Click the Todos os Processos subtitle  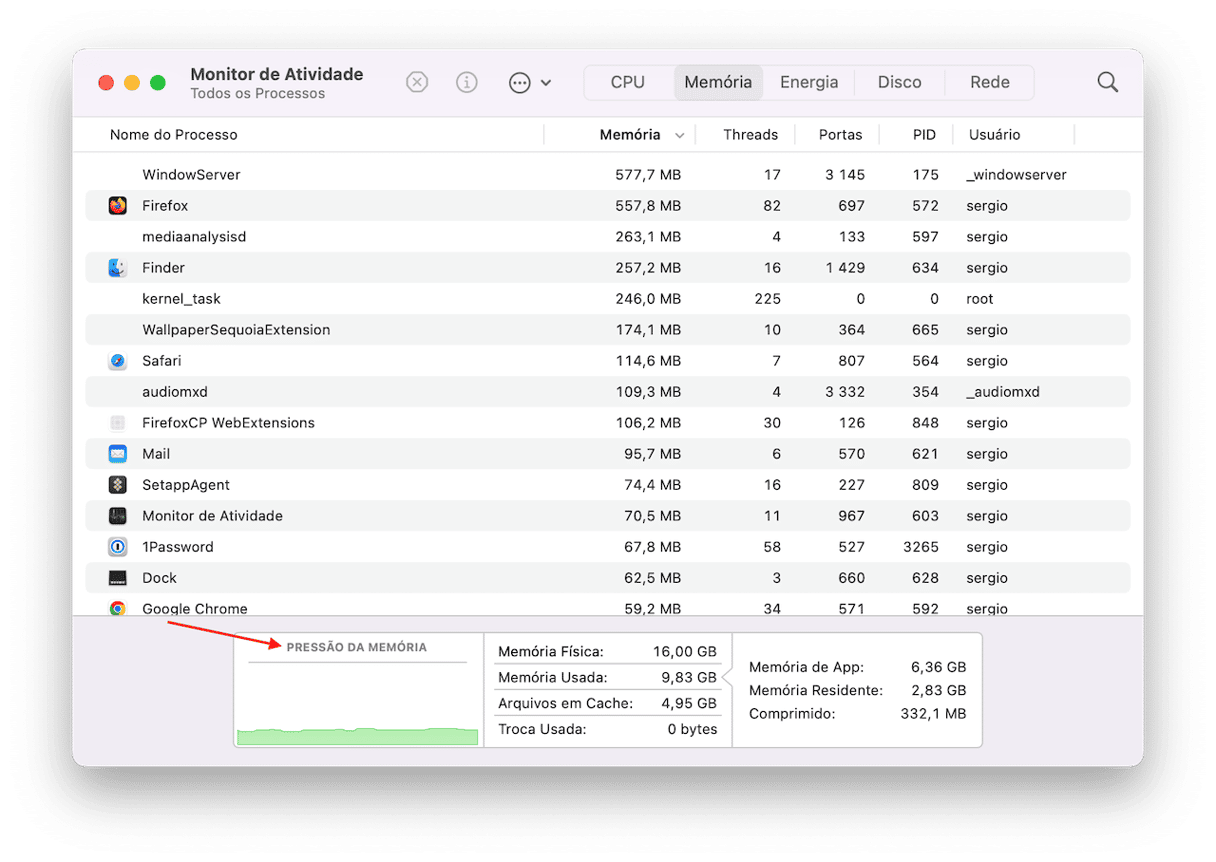click(x=258, y=94)
